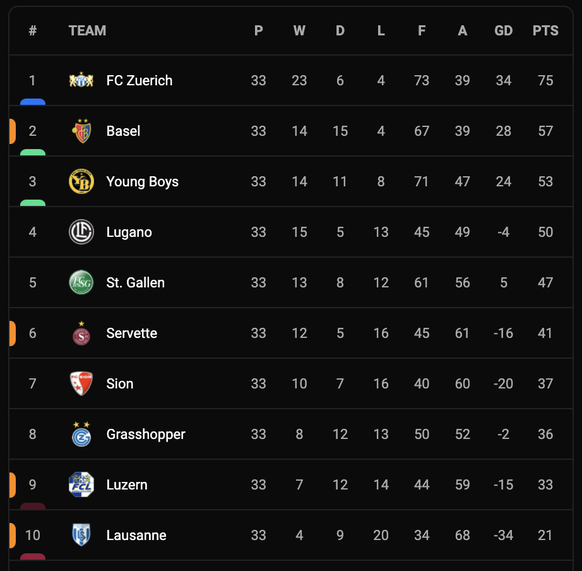Viewport: 582px width, 571px height.
Task: Select Lugano's points value 50
Action: coord(545,232)
